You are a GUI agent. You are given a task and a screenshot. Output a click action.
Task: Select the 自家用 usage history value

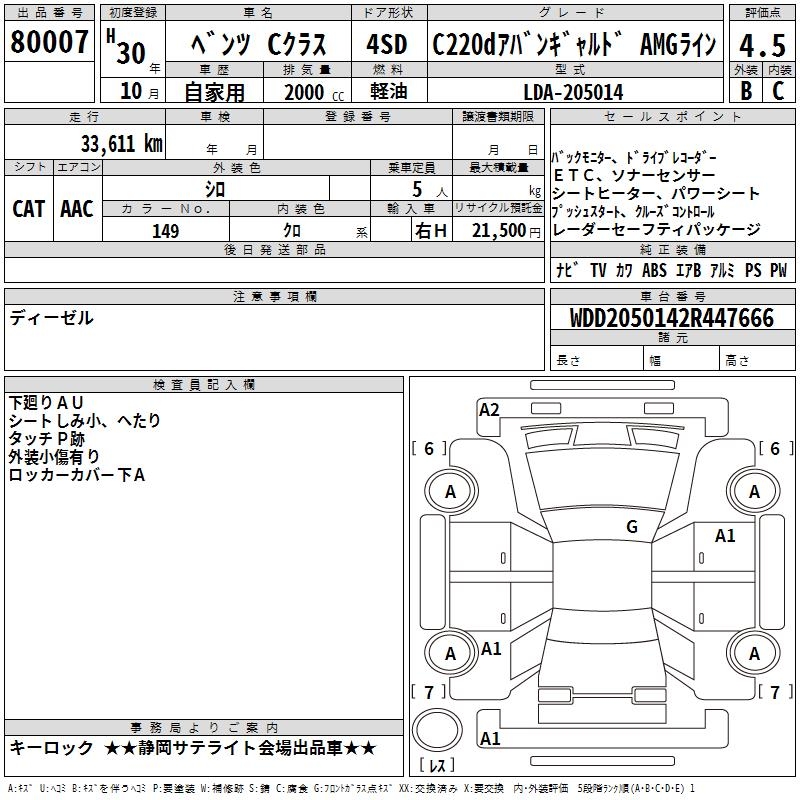[214, 92]
